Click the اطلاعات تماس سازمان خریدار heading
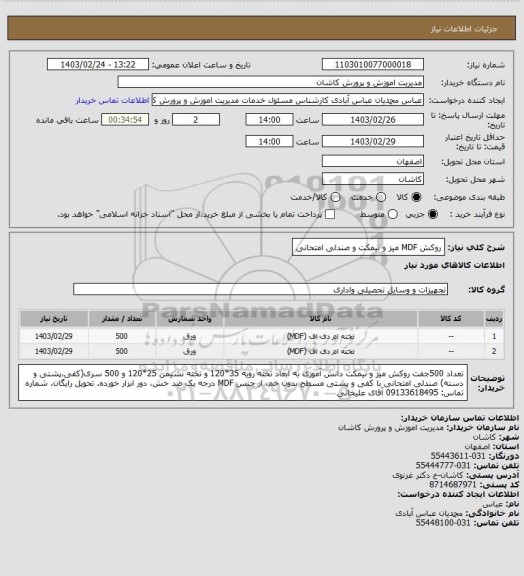The image size is (524, 576). pos(460,418)
